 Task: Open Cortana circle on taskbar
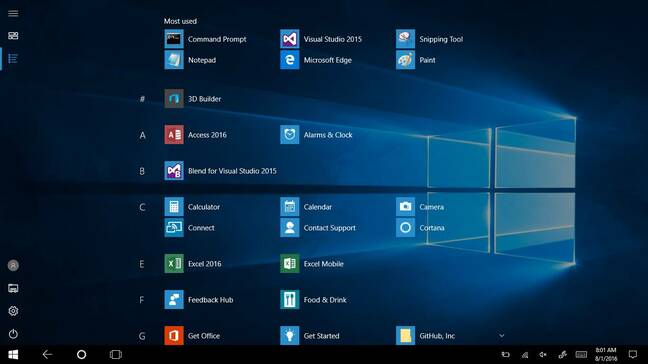[81, 354]
